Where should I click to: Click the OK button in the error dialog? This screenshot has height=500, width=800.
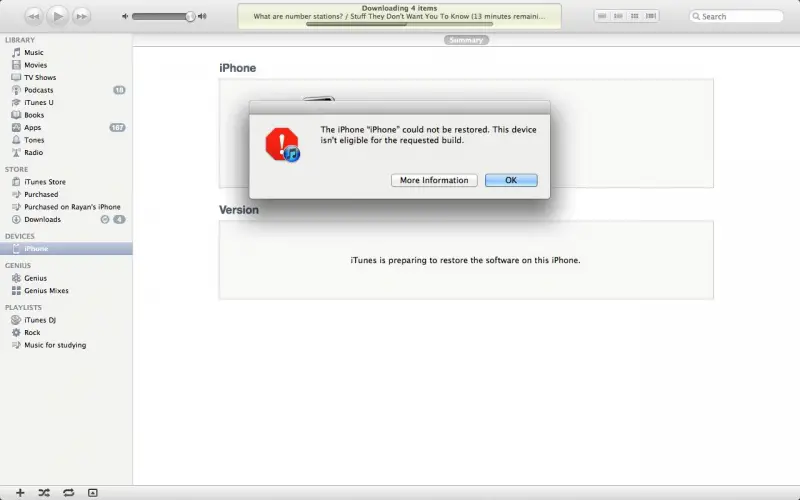[511, 180]
